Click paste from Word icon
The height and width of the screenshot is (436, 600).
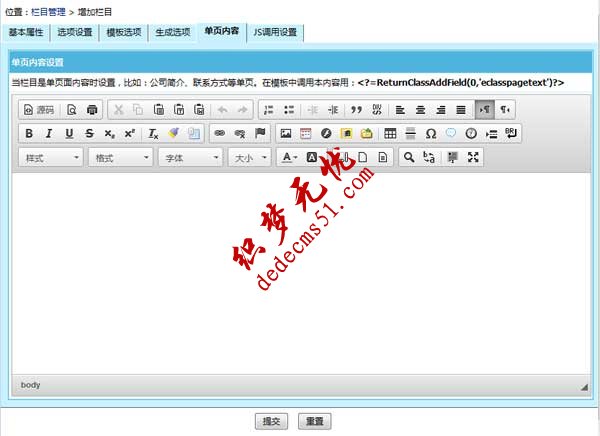click(199, 110)
